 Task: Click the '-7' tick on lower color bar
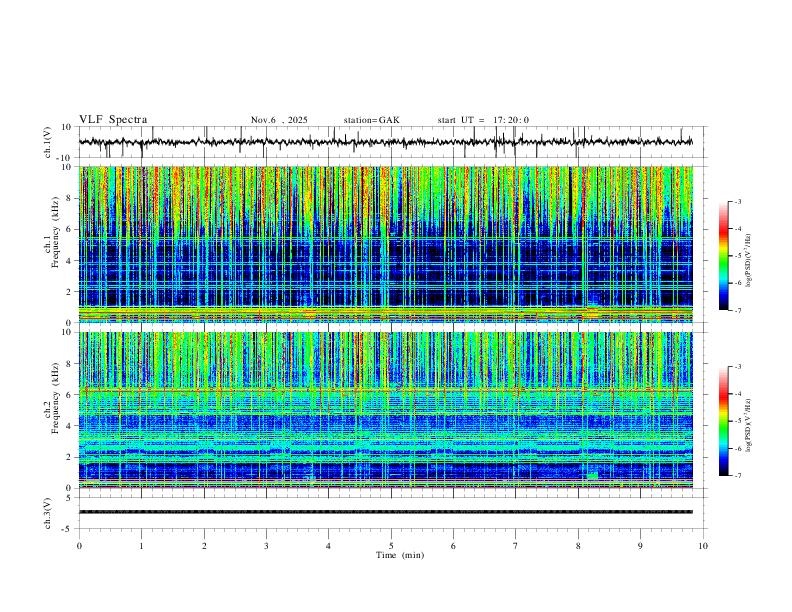[738, 476]
